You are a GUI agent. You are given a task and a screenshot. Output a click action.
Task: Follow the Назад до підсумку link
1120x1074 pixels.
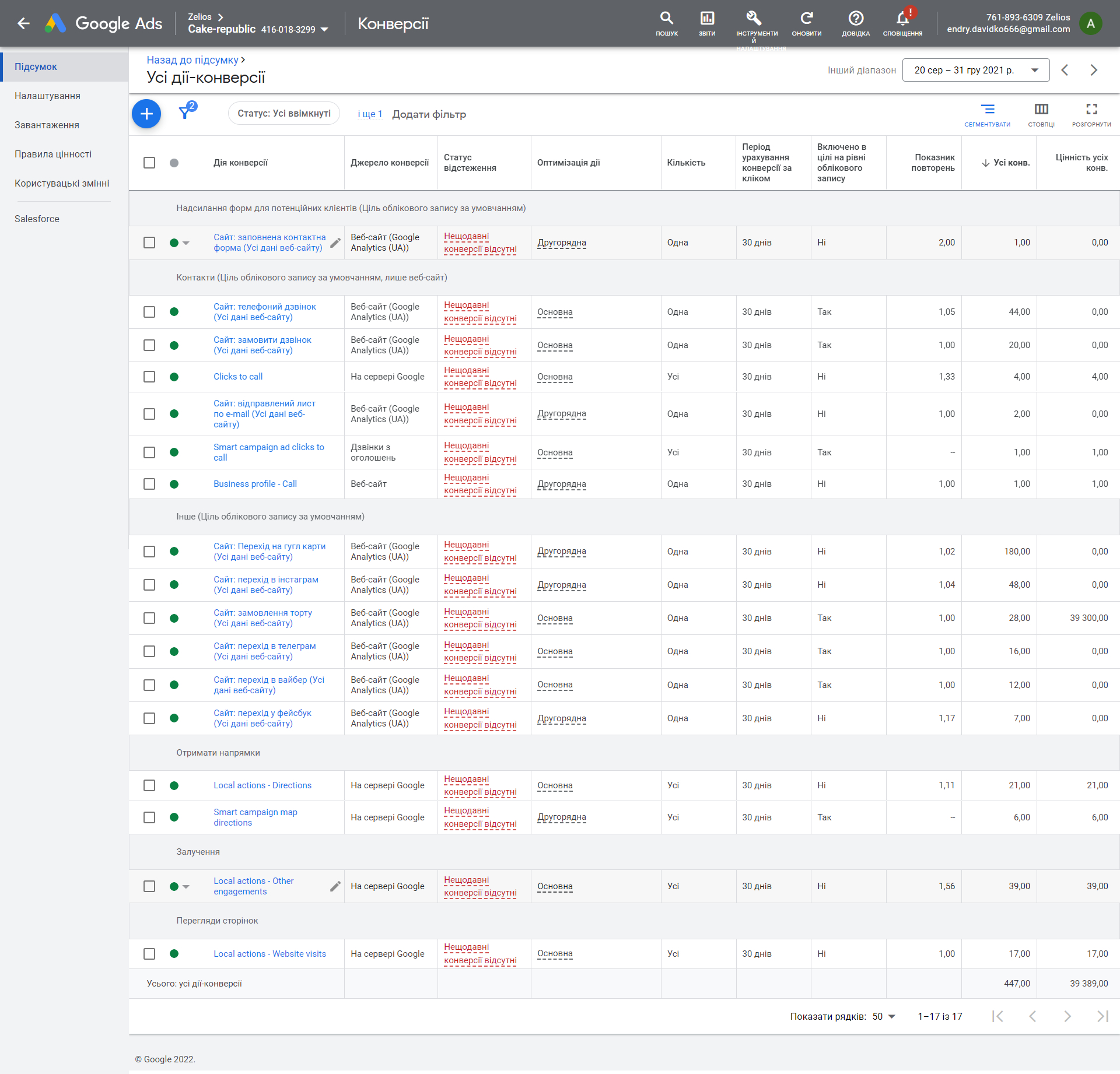tap(192, 60)
